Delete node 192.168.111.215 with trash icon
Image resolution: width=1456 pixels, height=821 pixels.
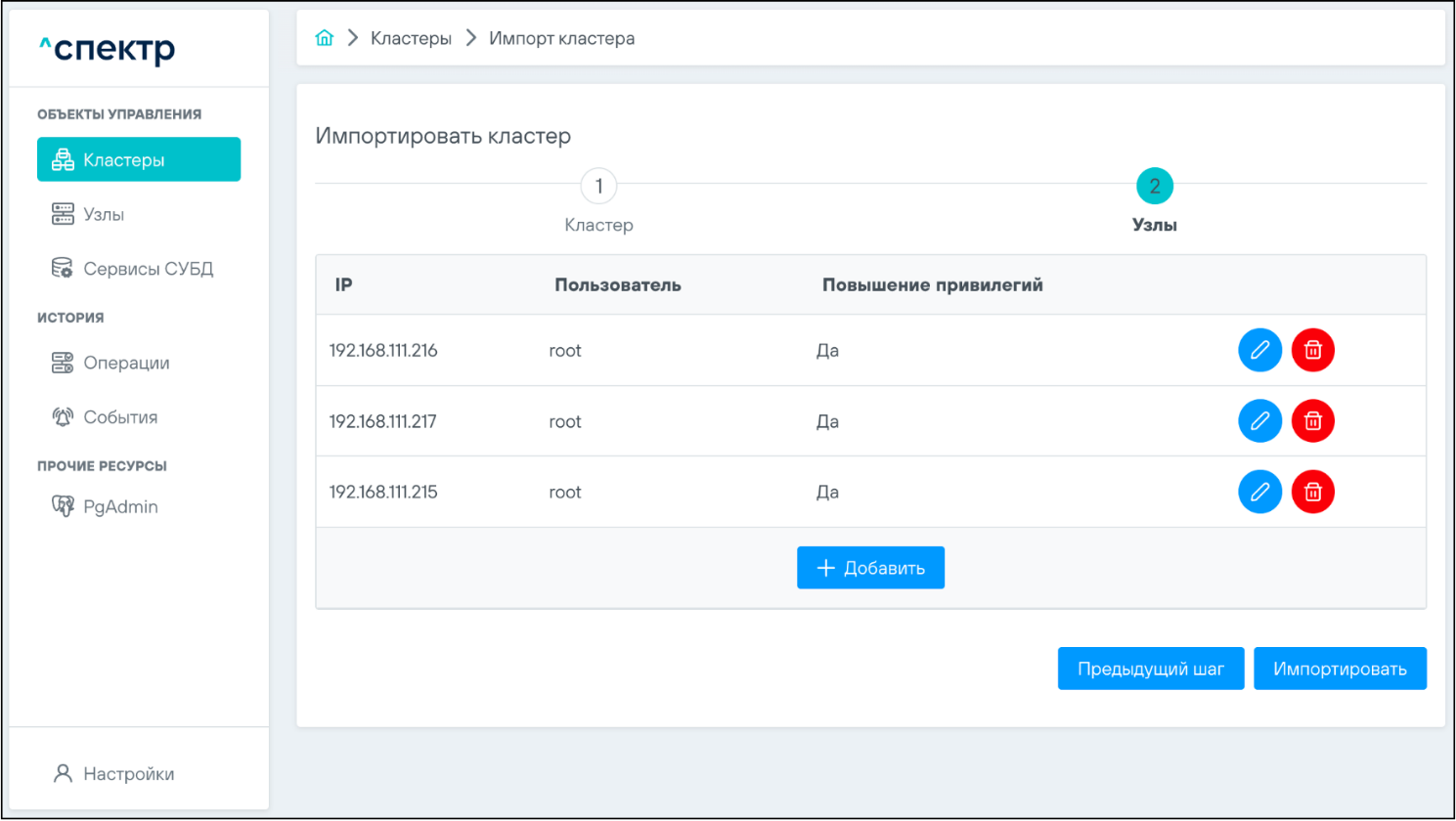point(1312,492)
